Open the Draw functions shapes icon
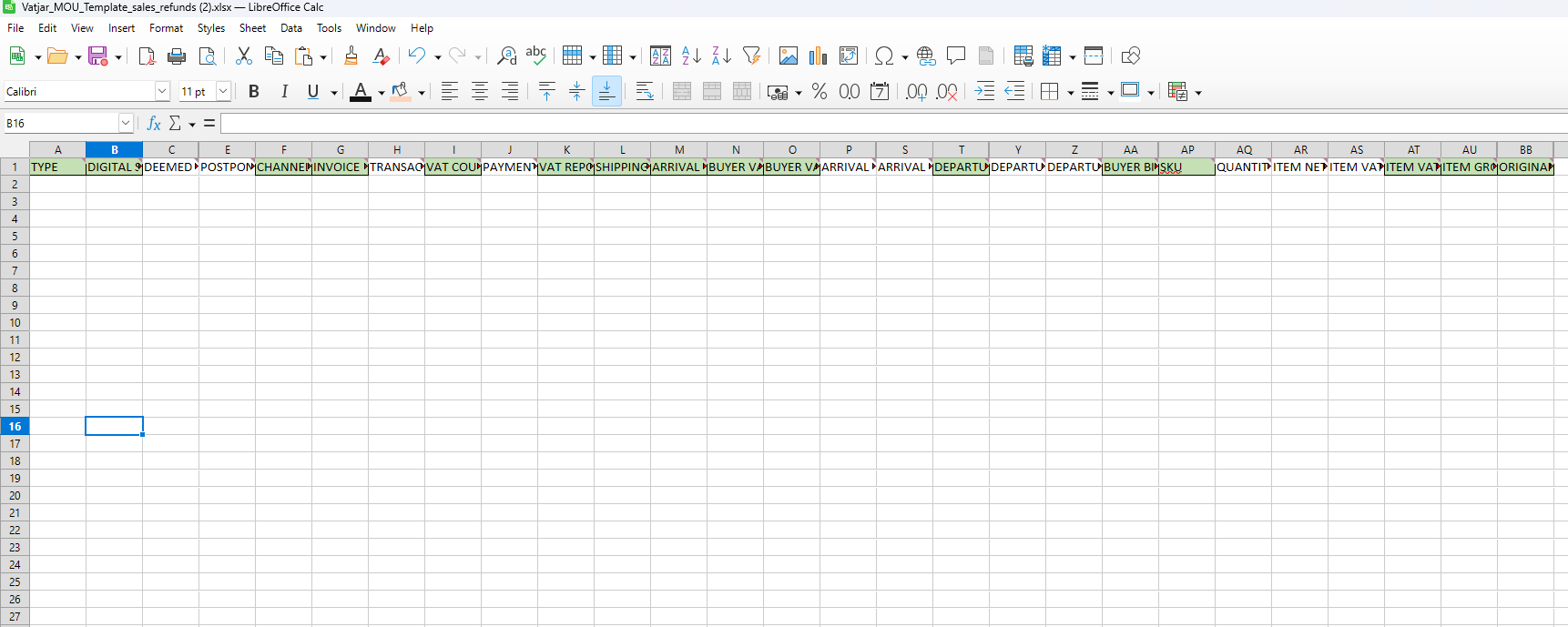Image resolution: width=1568 pixels, height=627 pixels. [x=1130, y=56]
